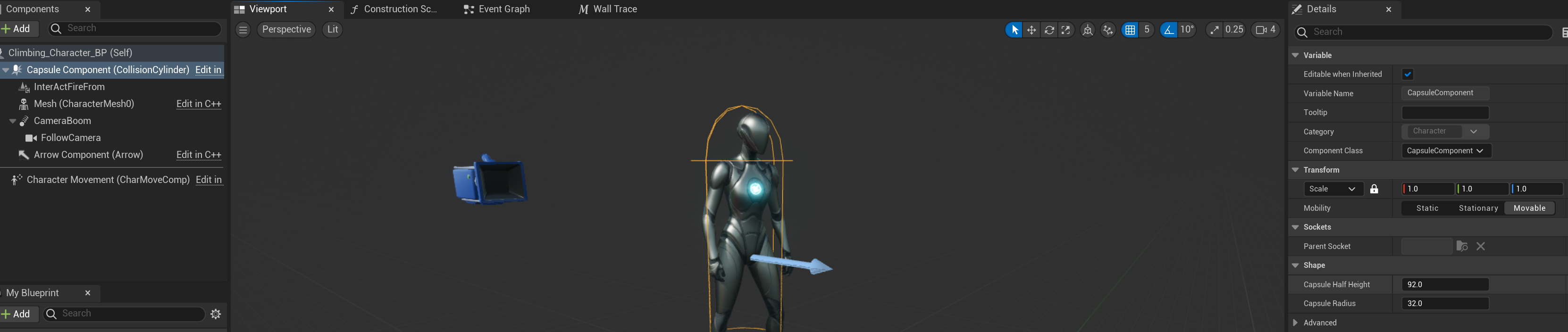Click the My Blueprint search magnifier icon
1568x332 pixels.
[51, 314]
